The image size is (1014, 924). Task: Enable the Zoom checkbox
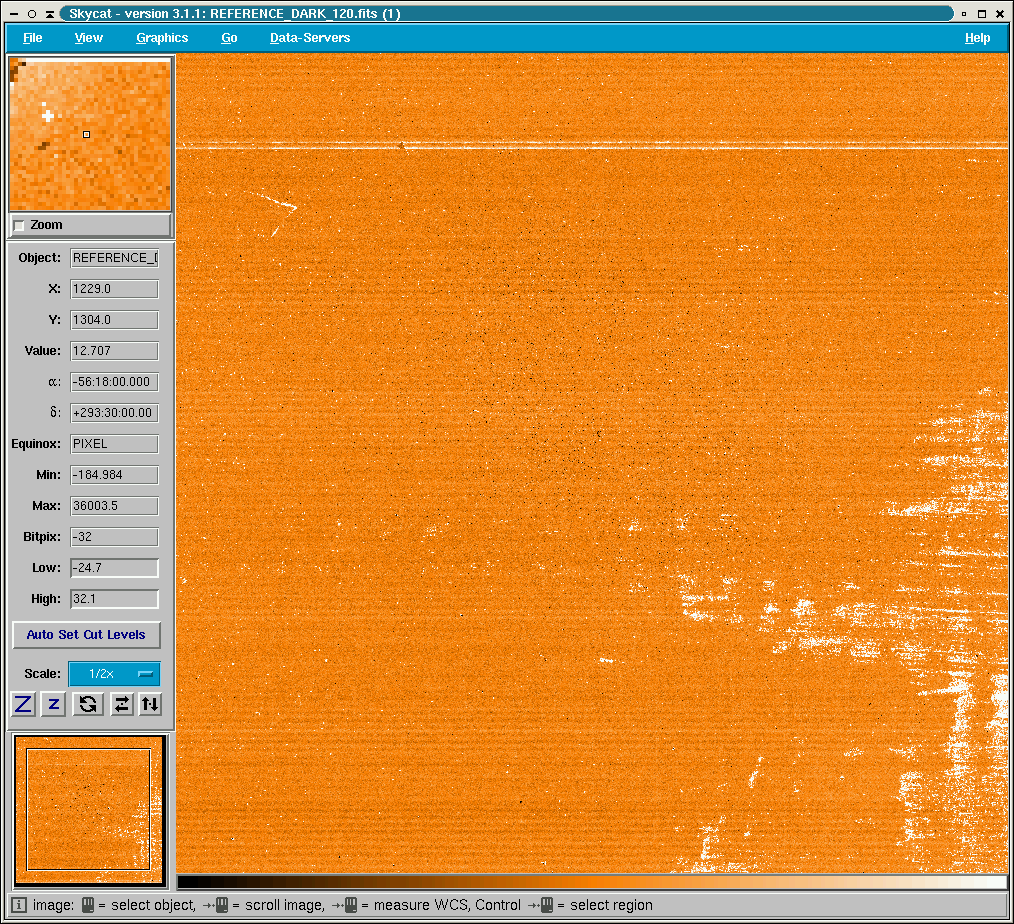click(x=20, y=226)
